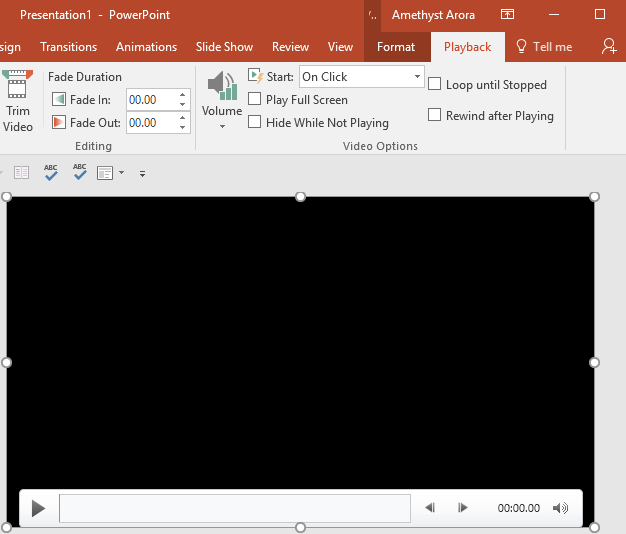626x534 pixels.
Task: Enable Loop until Stopped
Action: click(434, 85)
